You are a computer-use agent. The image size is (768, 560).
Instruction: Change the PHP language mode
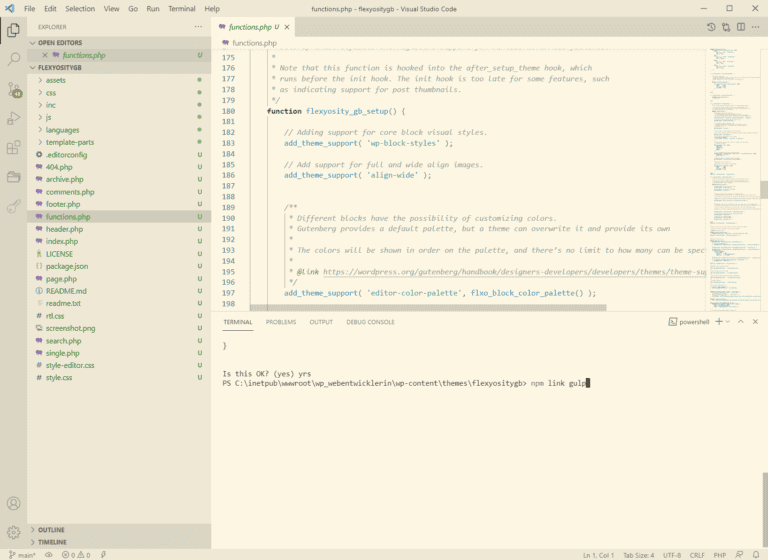coord(720,555)
